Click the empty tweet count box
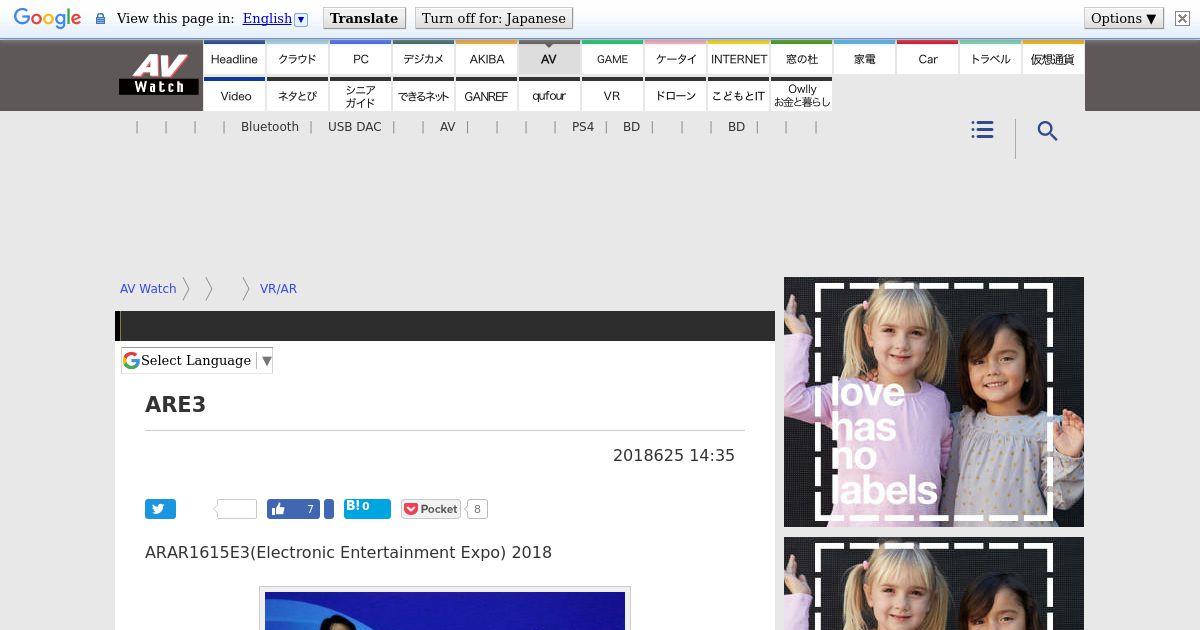The height and width of the screenshot is (630, 1200). [236, 509]
